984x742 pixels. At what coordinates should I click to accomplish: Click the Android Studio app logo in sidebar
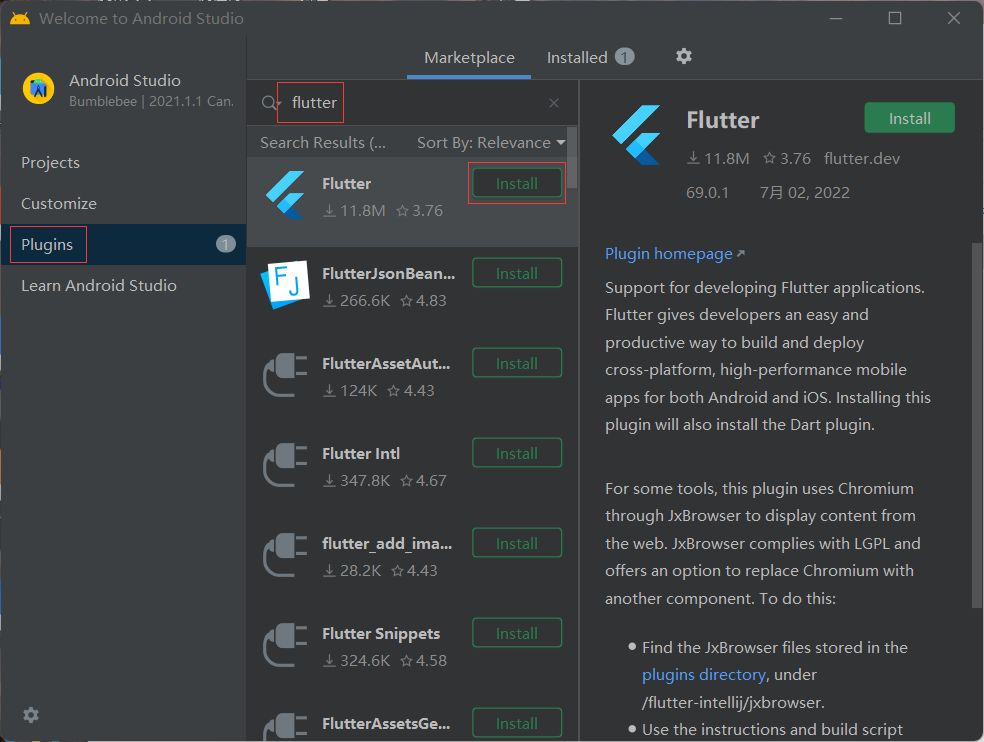click(x=38, y=89)
